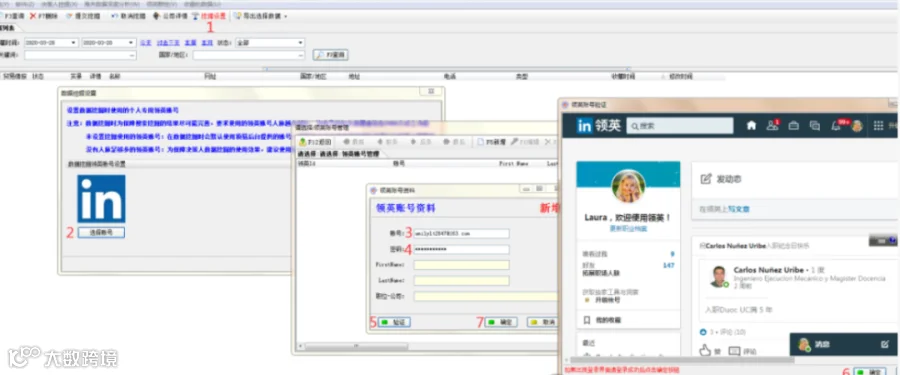Click the red mining settings toolbar item

tap(209, 16)
